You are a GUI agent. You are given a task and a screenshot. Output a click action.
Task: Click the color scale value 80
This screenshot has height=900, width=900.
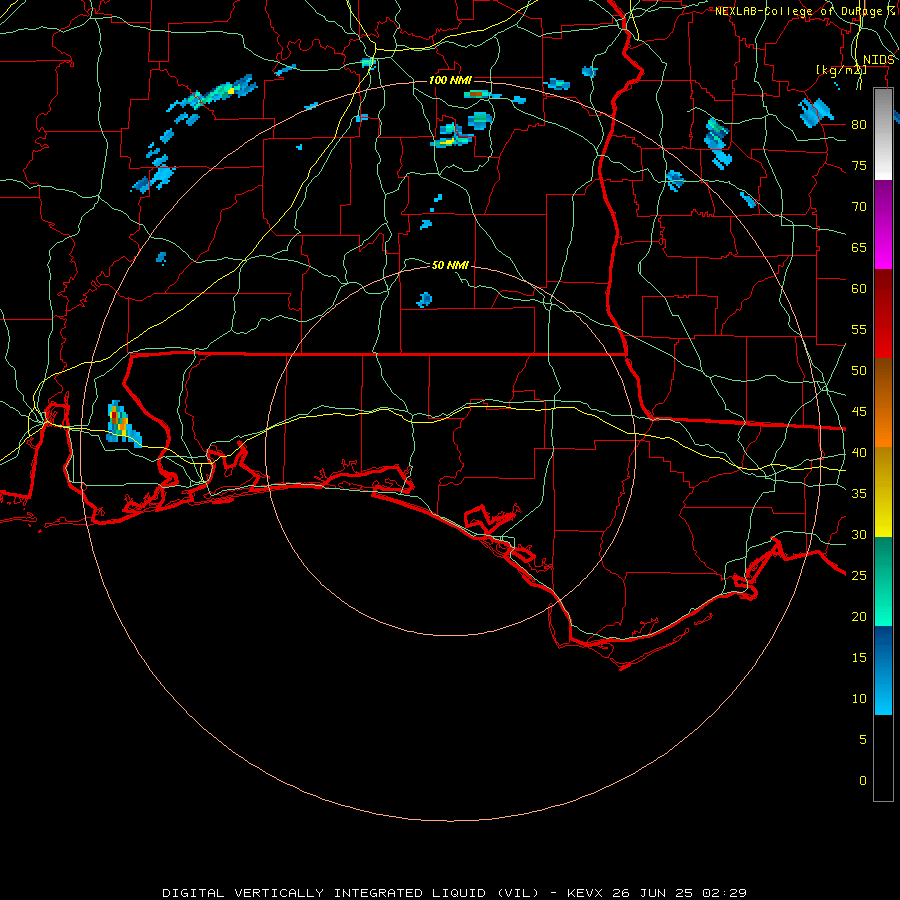(x=859, y=125)
